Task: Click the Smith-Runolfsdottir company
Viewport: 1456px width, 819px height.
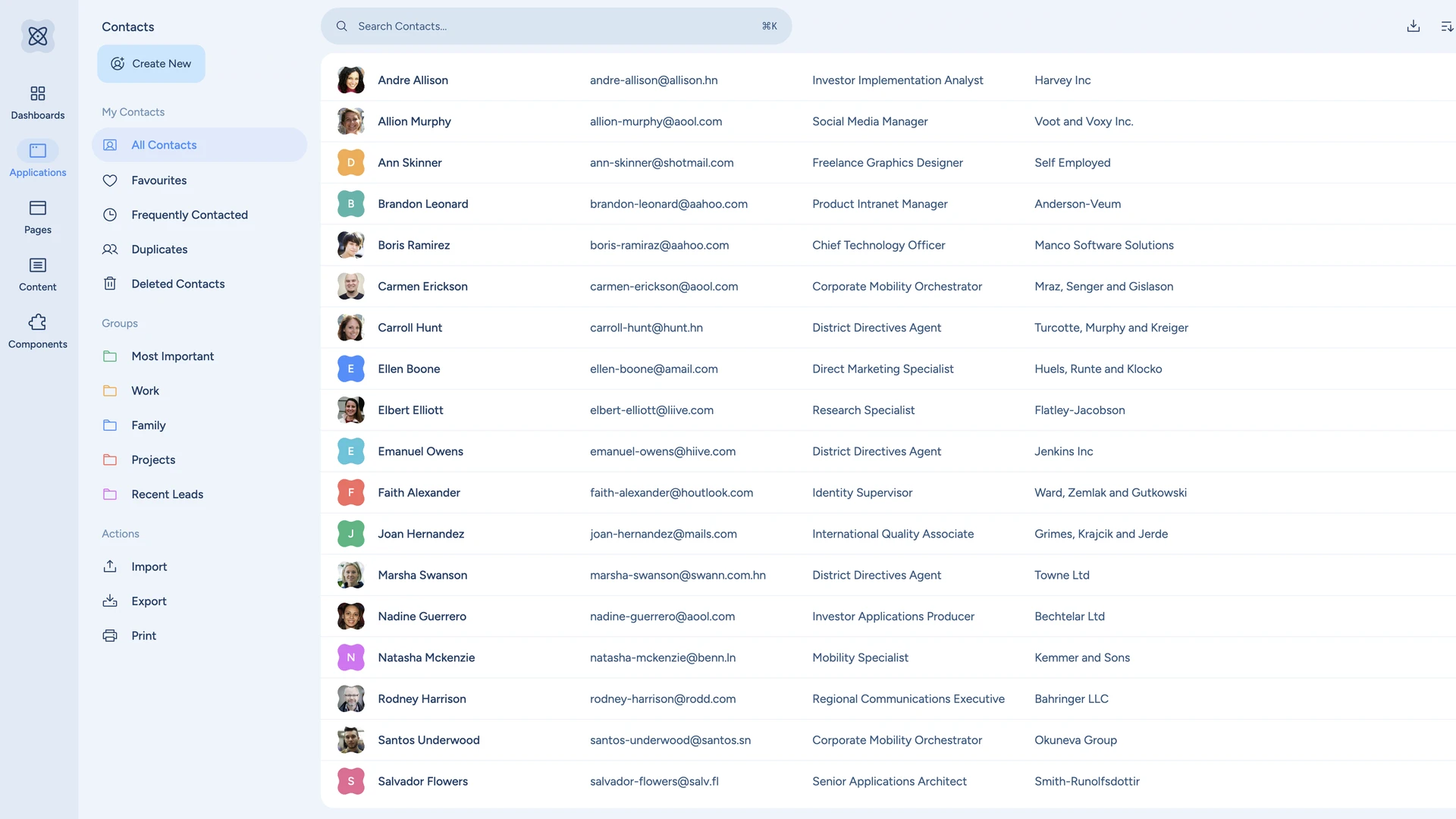Action: pos(1087,781)
